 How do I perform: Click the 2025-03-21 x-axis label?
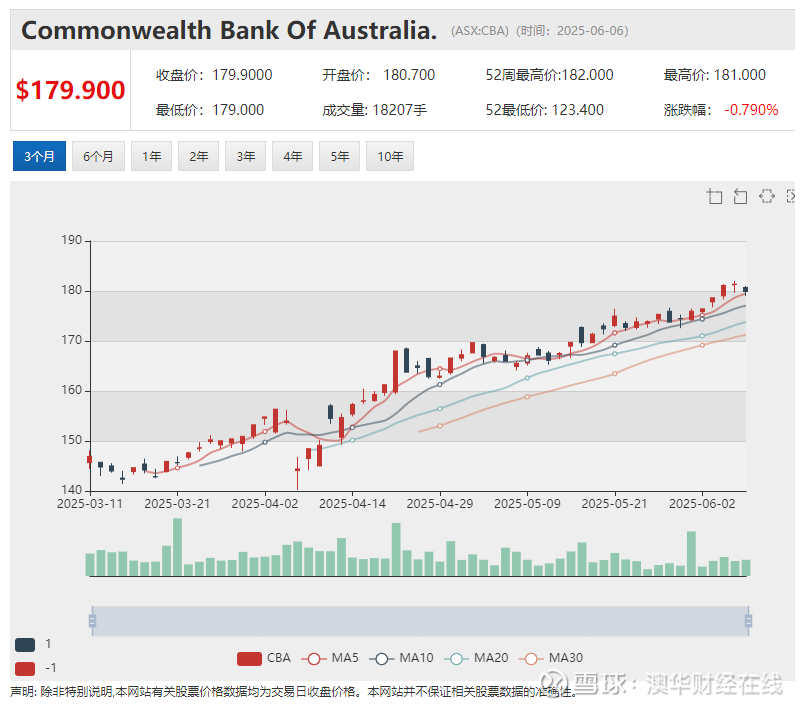click(x=177, y=504)
